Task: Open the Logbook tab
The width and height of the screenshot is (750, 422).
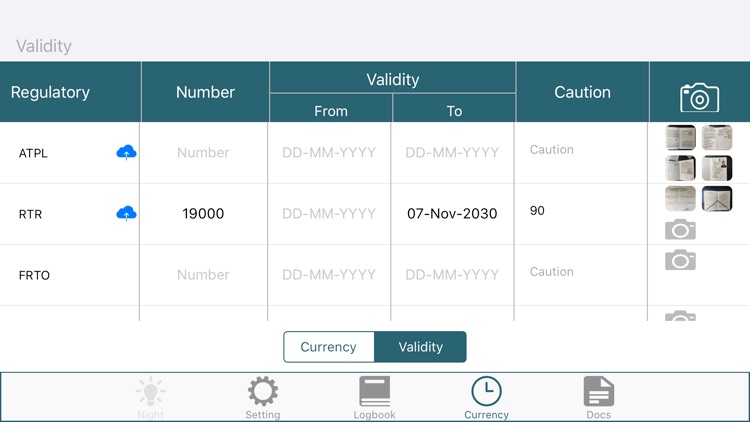Action: click(375, 398)
